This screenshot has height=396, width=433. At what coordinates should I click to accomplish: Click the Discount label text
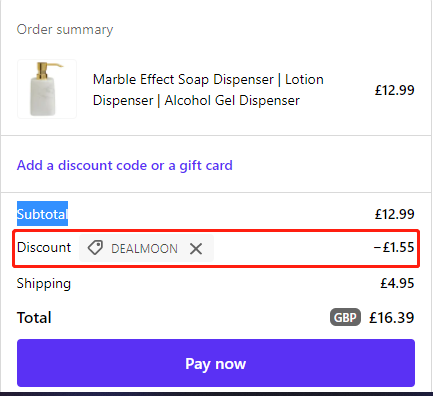(44, 247)
